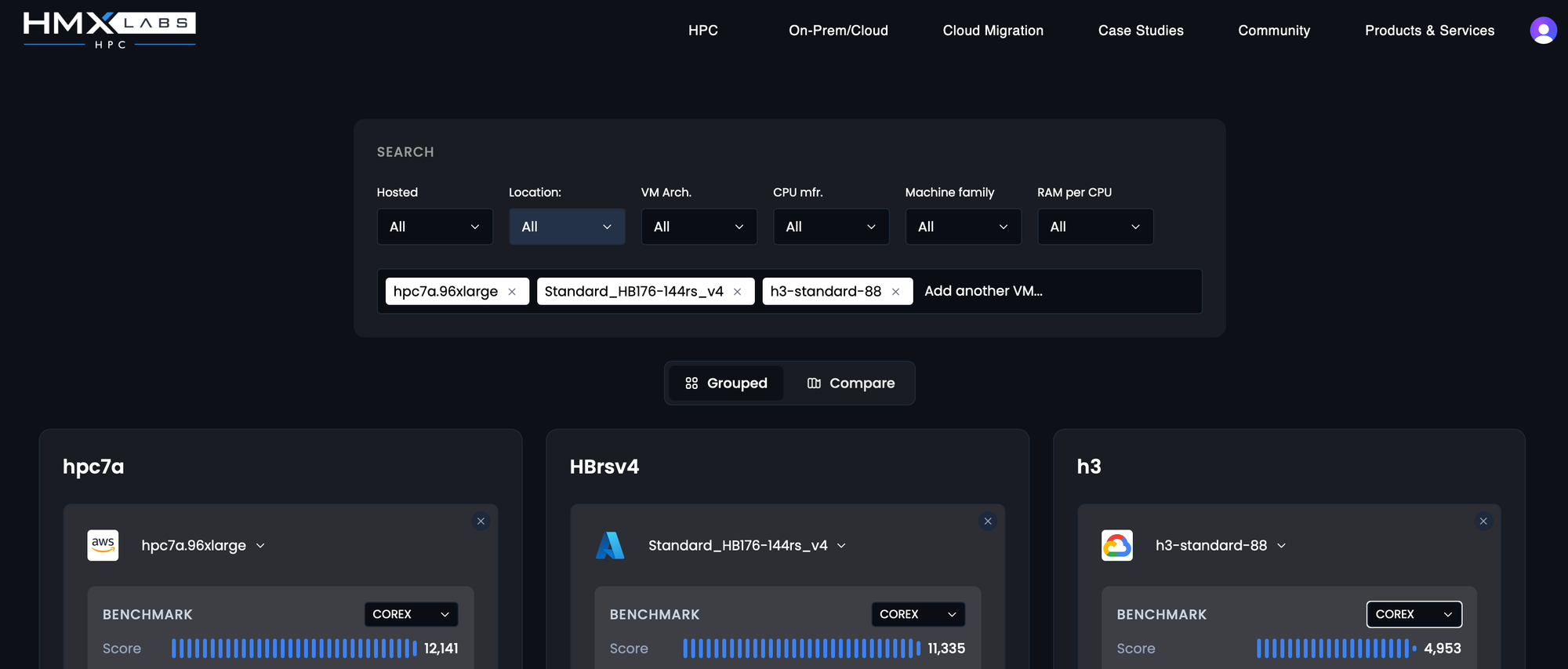Remove h3-standard-88 tag from search
The height and width of the screenshot is (669, 1568).
[x=895, y=292]
